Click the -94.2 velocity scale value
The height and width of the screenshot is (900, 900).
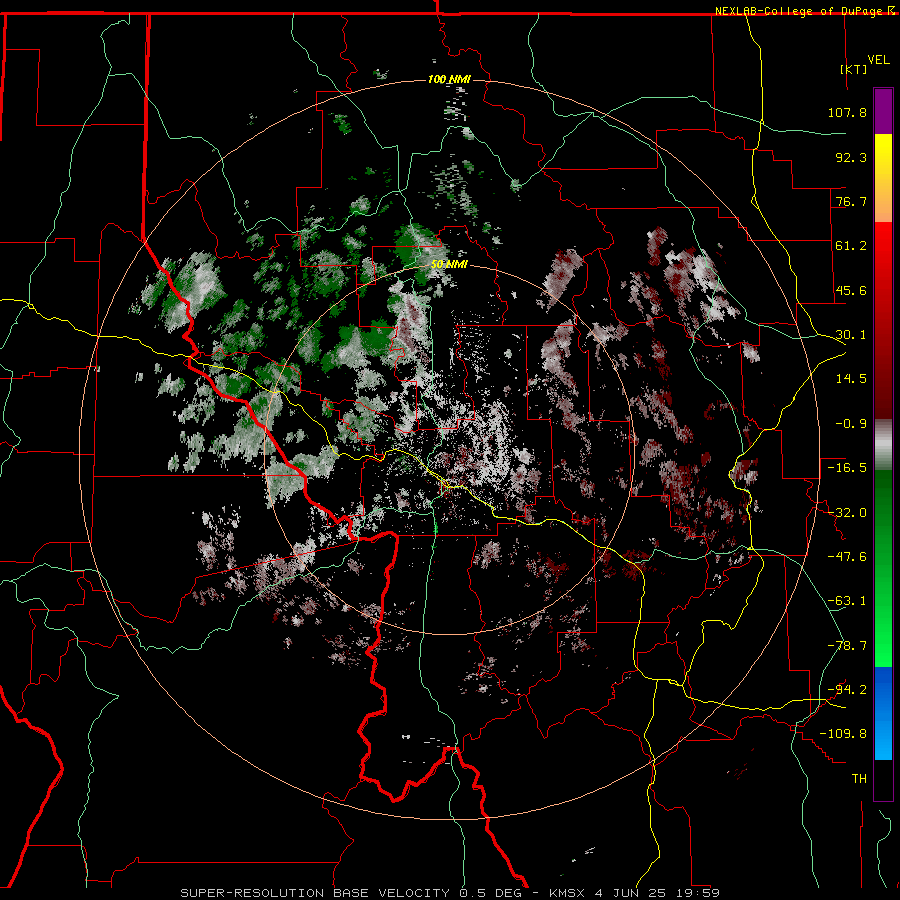click(x=847, y=690)
